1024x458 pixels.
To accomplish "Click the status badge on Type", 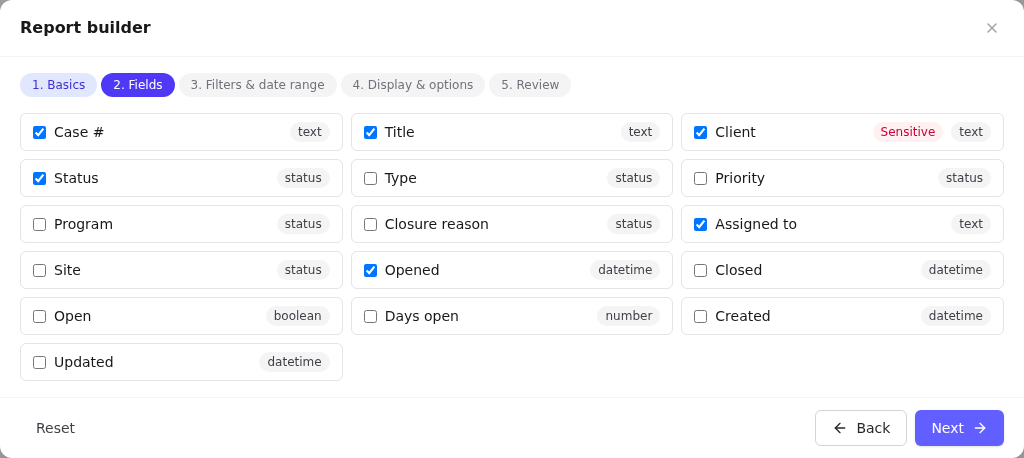I will 633,178.
